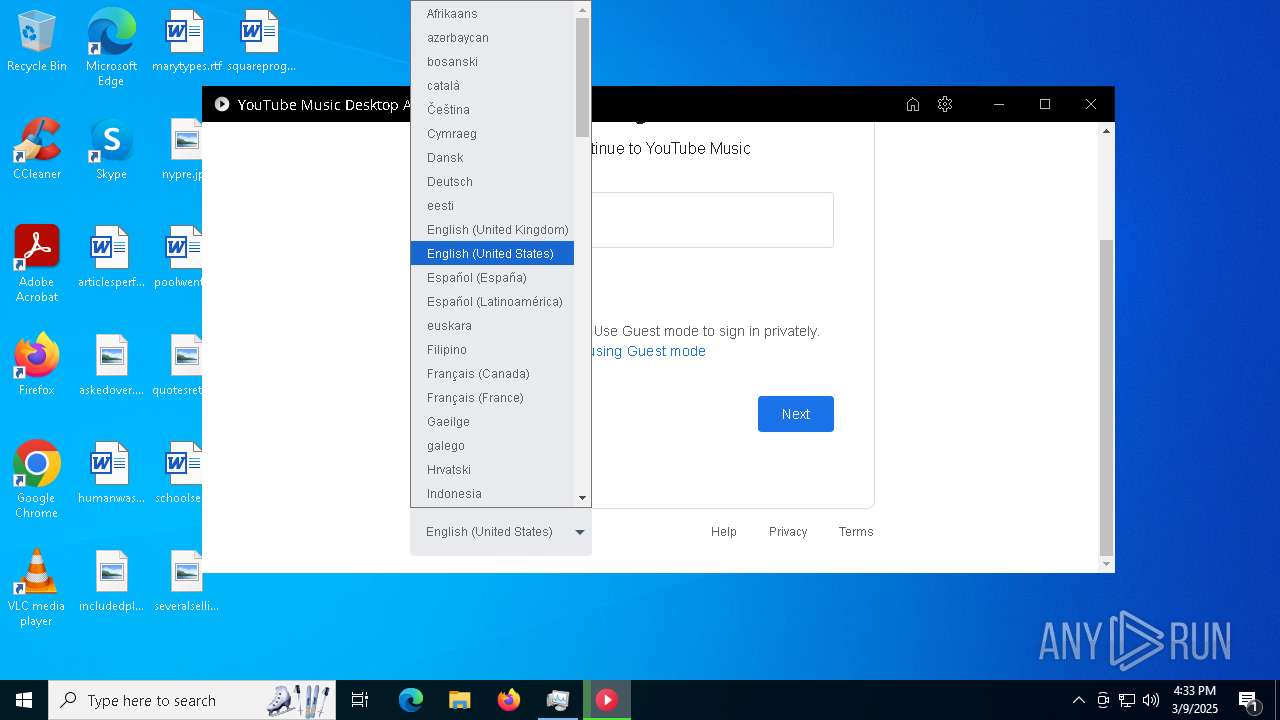
Task: Choose Español (Latinoamérica) language
Action: click(492, 302)
